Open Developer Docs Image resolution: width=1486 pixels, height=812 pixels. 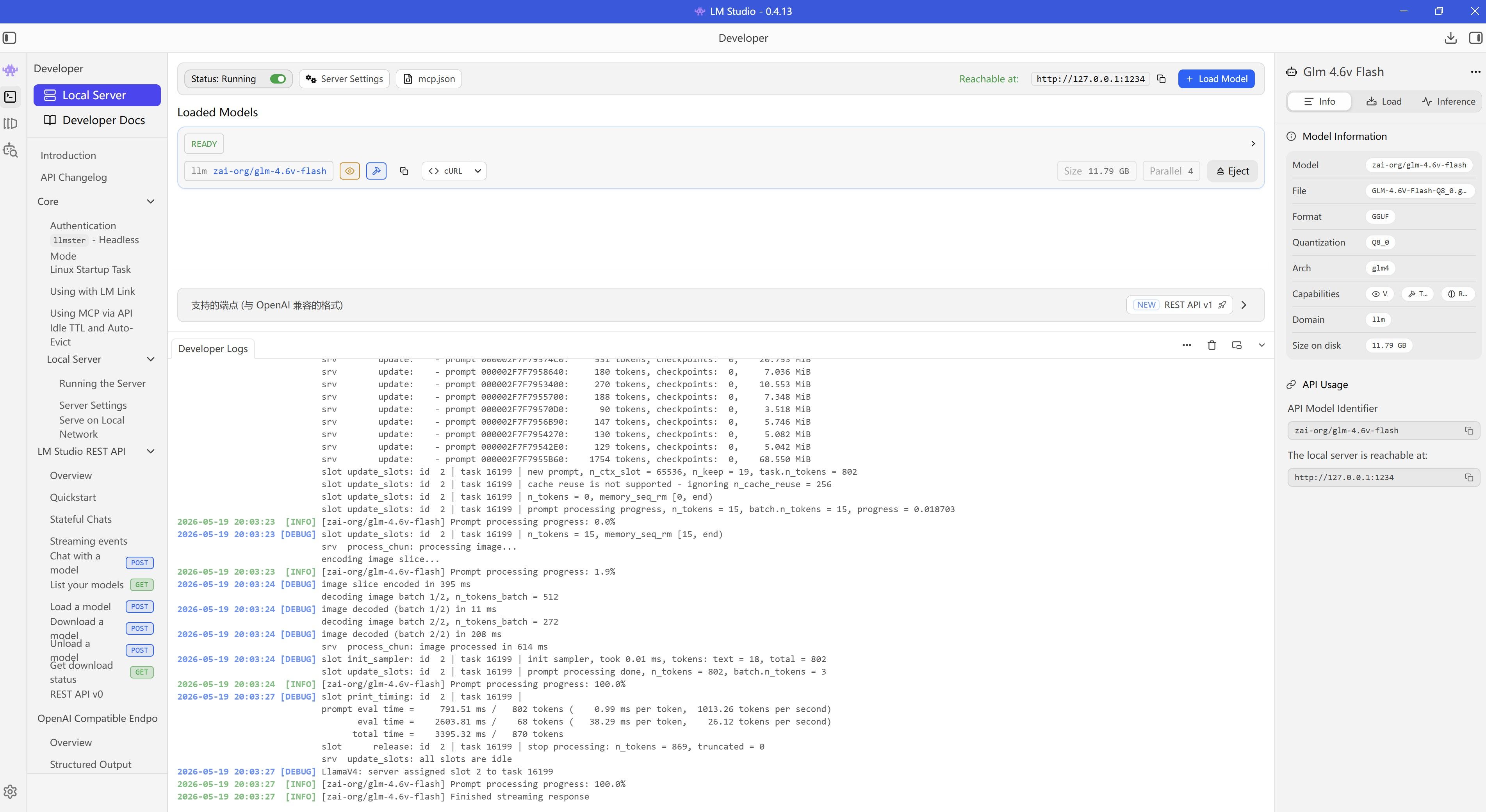coord(97,120)
